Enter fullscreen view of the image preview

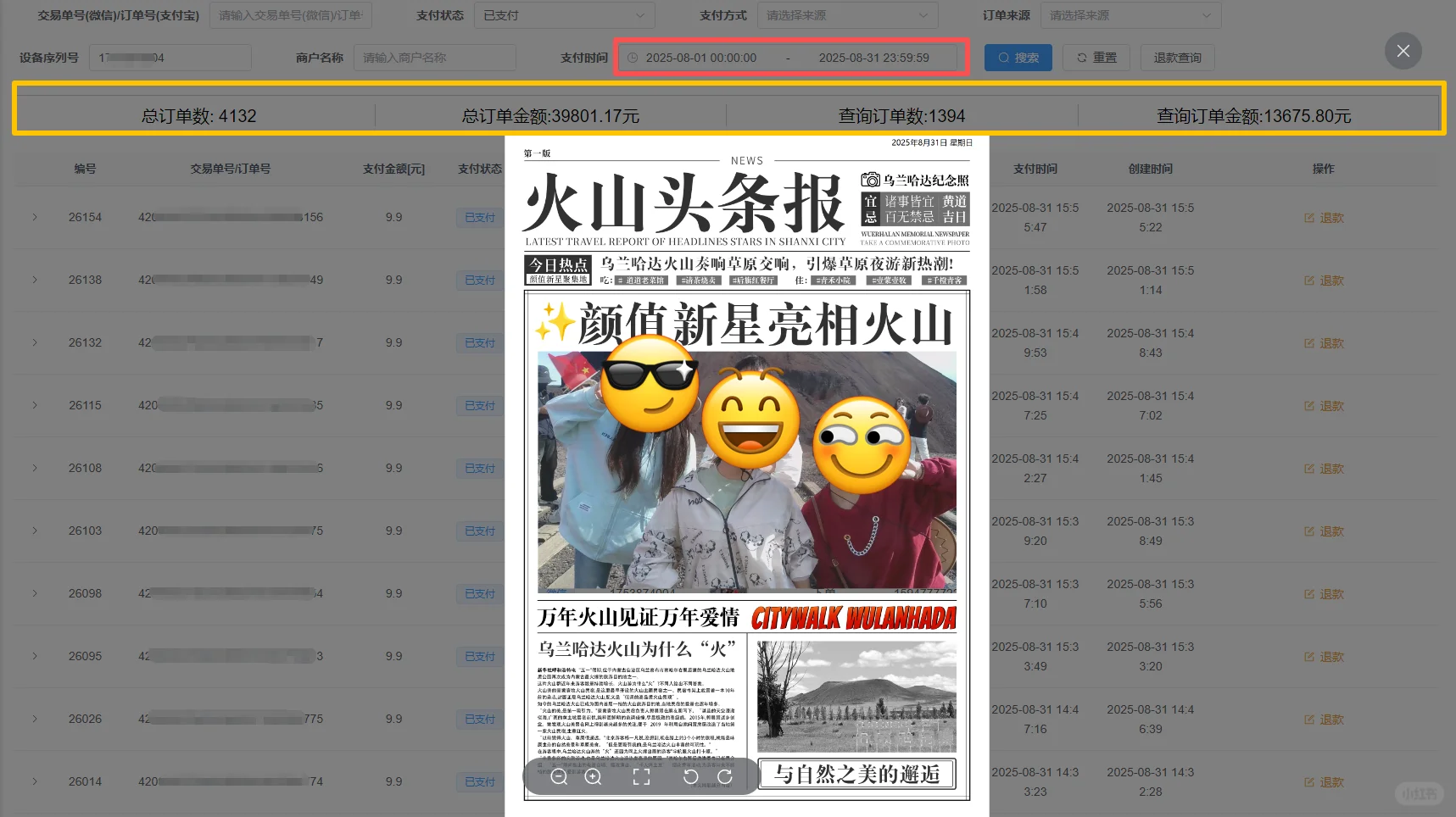(x=642, y=776)
